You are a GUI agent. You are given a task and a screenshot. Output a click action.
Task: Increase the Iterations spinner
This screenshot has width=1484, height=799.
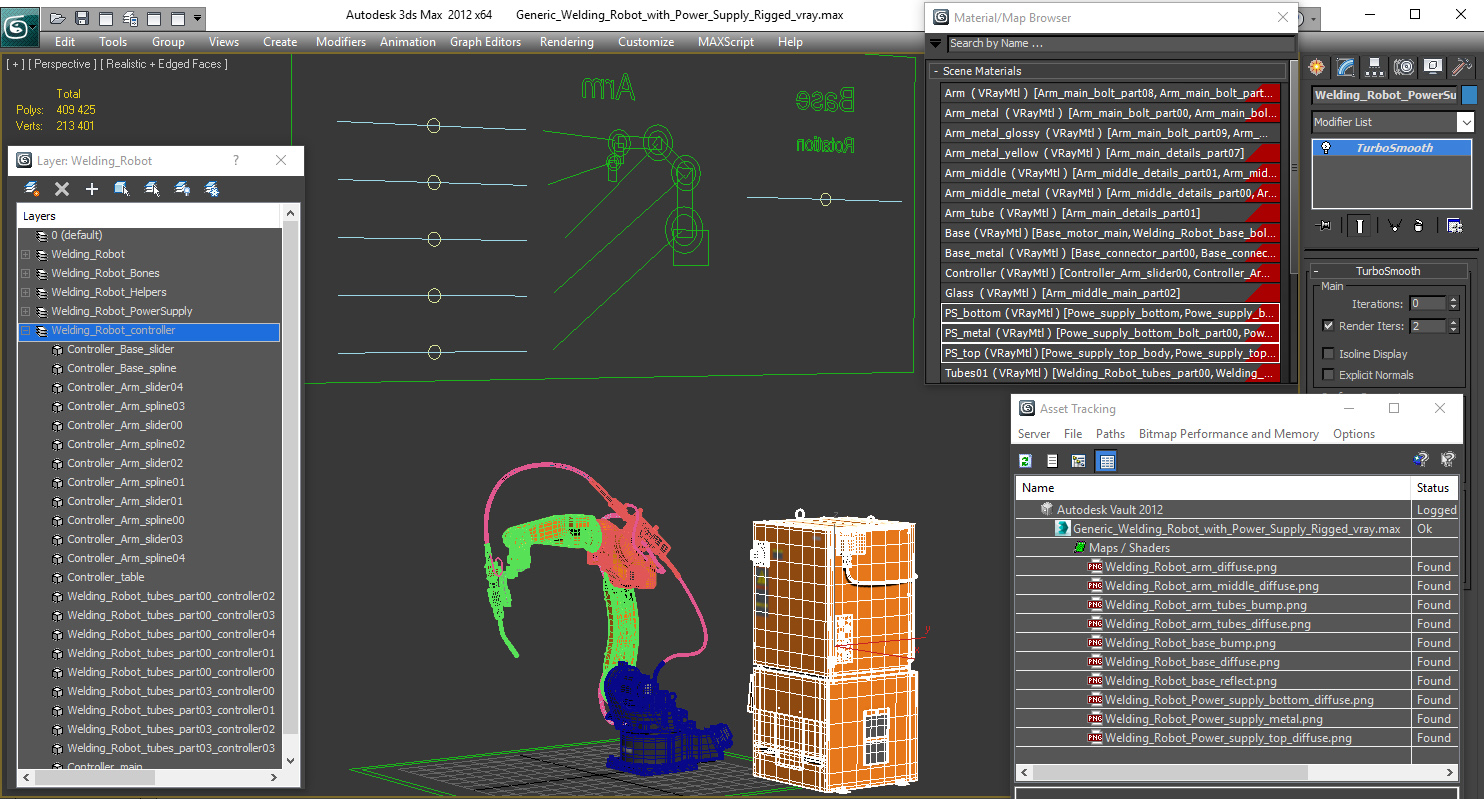click(1453, 300)
